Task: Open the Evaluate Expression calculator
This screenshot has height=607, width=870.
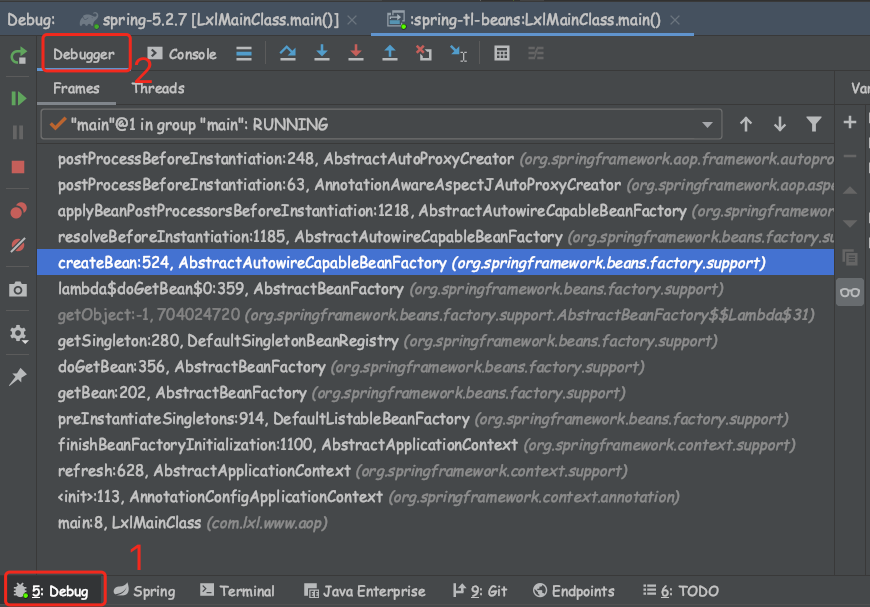Action: click(x=502, y=54)
